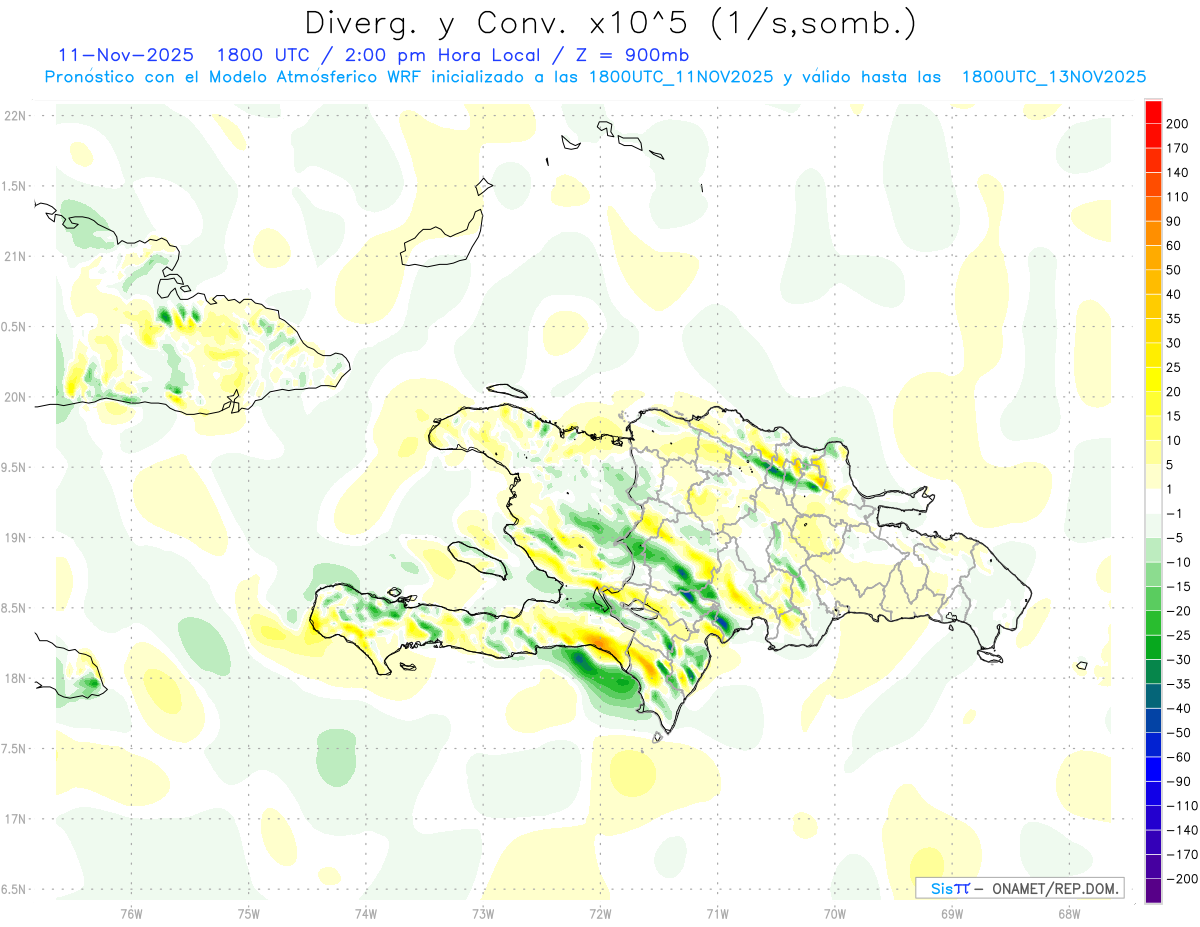The height and width of the screenshot is (927, 1200).
Task: Click the "-200" colorbar label
Action: [1182, 879]
